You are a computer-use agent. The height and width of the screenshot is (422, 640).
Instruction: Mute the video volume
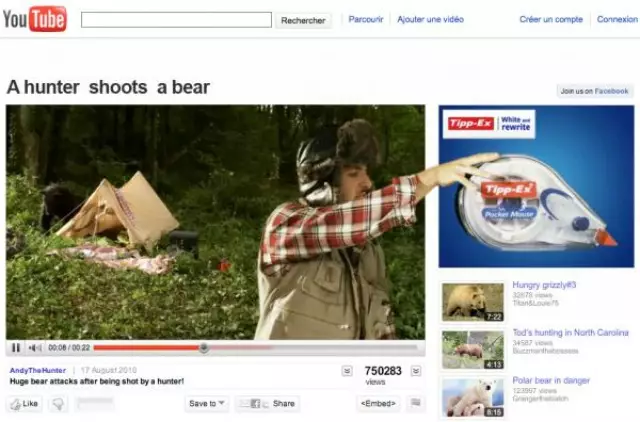click(x=35, y=348)
